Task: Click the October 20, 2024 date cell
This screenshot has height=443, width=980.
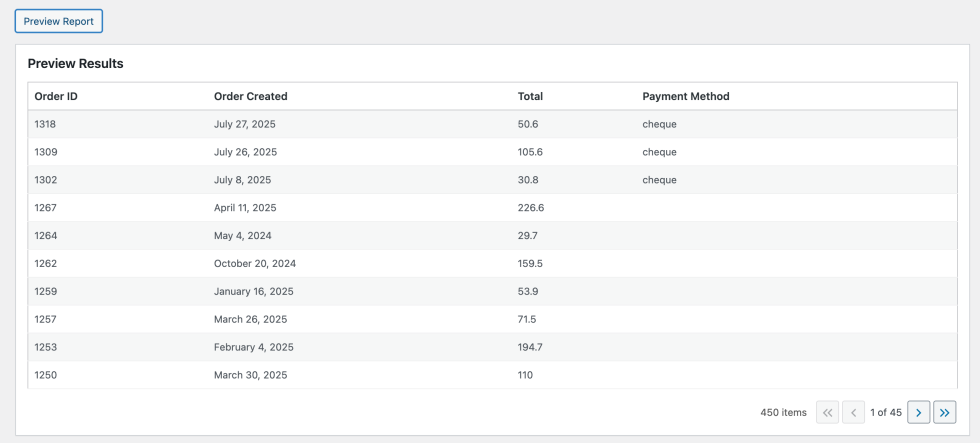Action: (x=255, y=264)
